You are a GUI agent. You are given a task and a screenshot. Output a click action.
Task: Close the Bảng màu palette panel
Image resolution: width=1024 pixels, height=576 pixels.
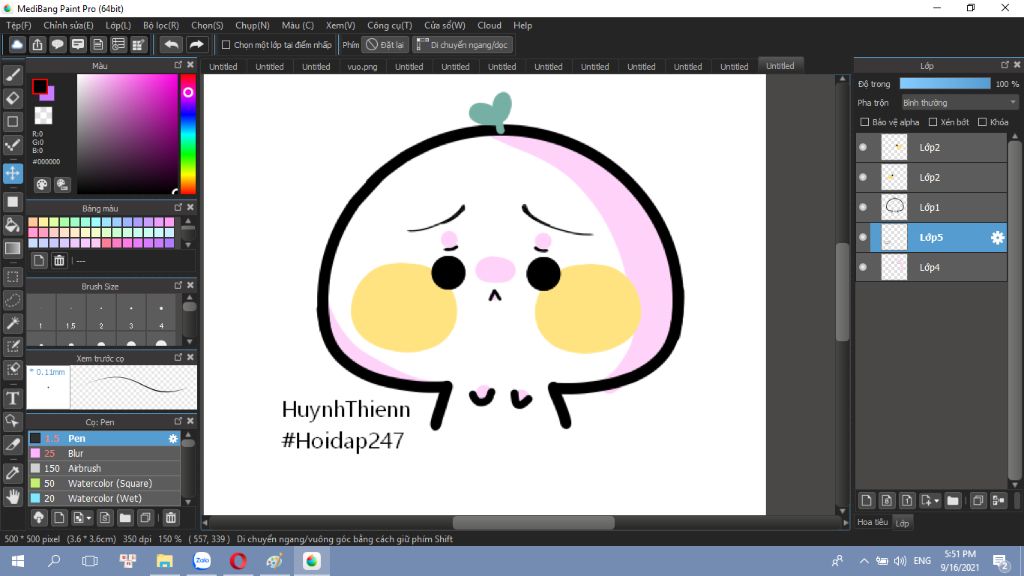tap(190, 207)
